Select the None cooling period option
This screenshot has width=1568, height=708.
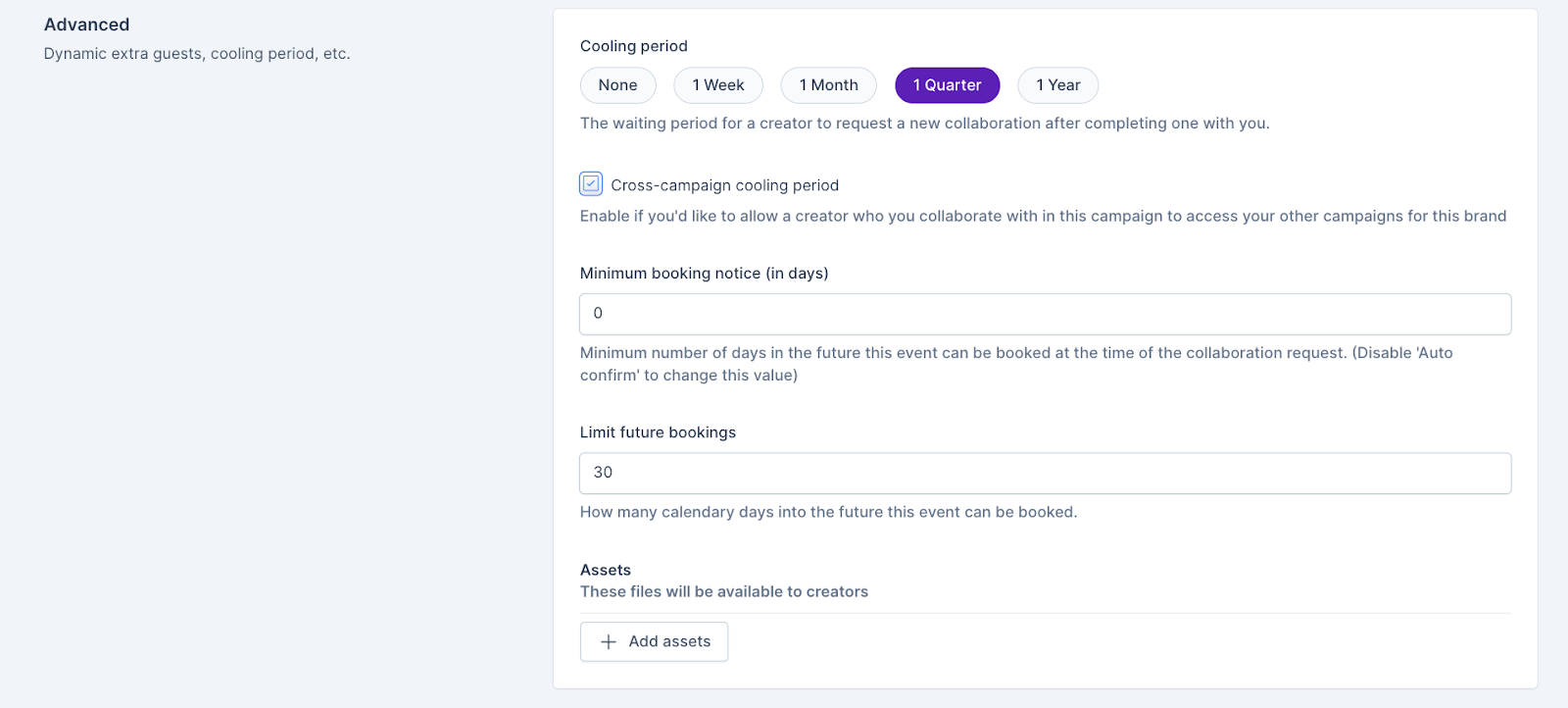[x=617, y=85]
